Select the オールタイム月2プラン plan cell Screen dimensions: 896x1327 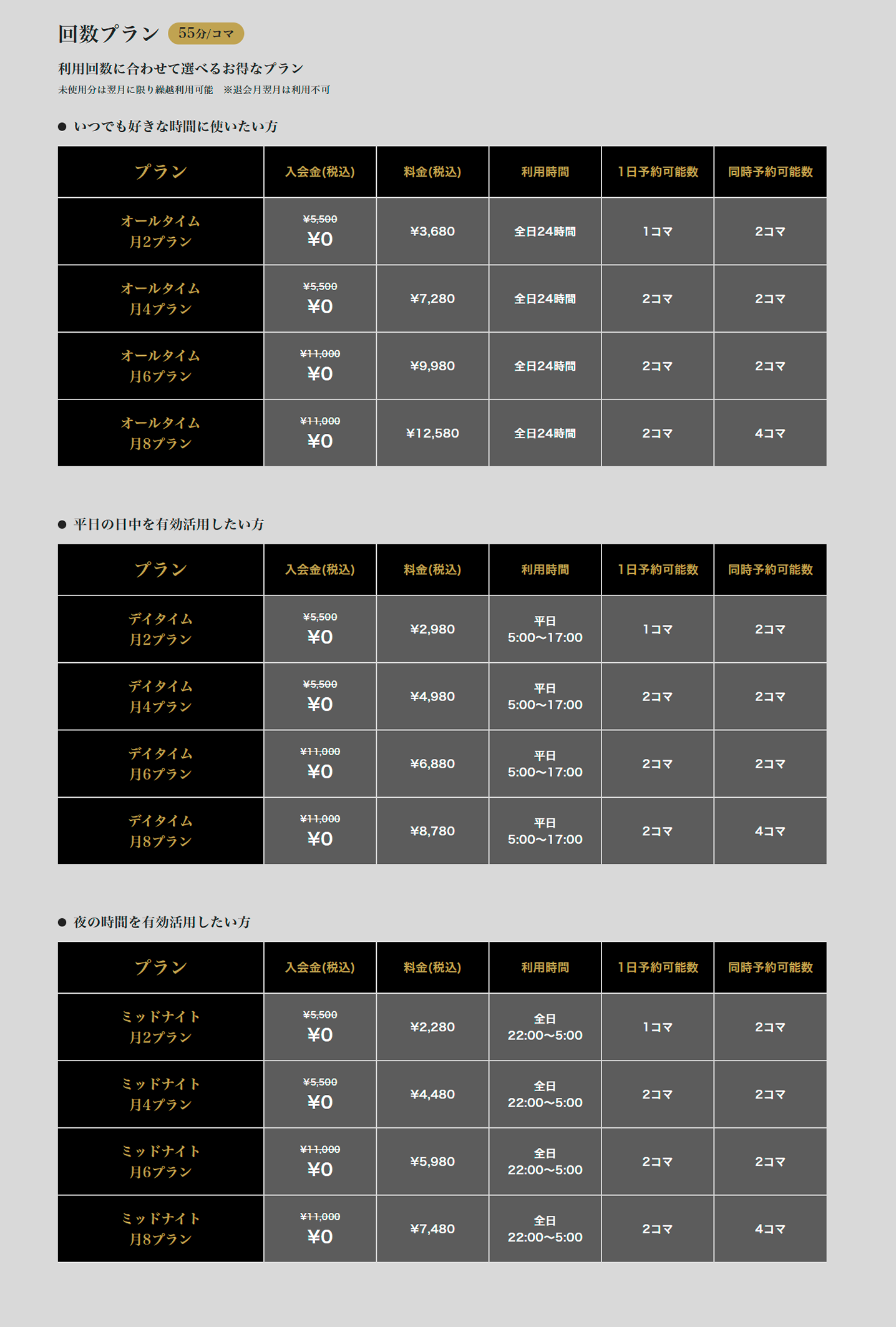pos(160,232)
